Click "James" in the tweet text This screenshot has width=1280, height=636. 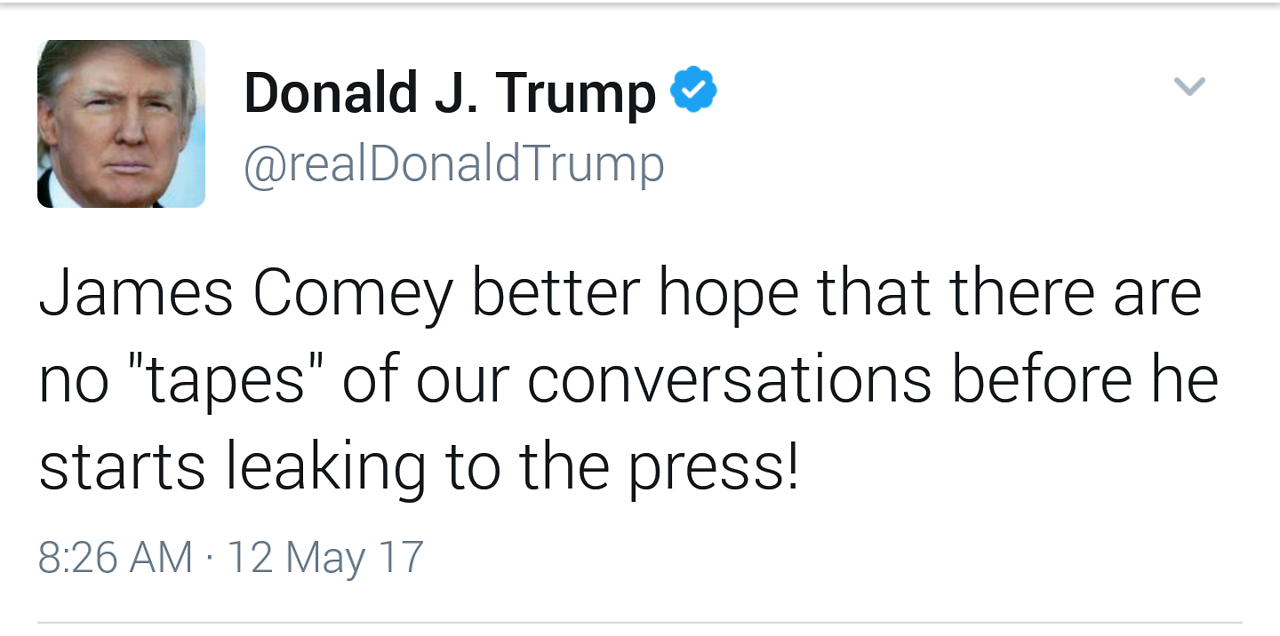pos(136,294)
